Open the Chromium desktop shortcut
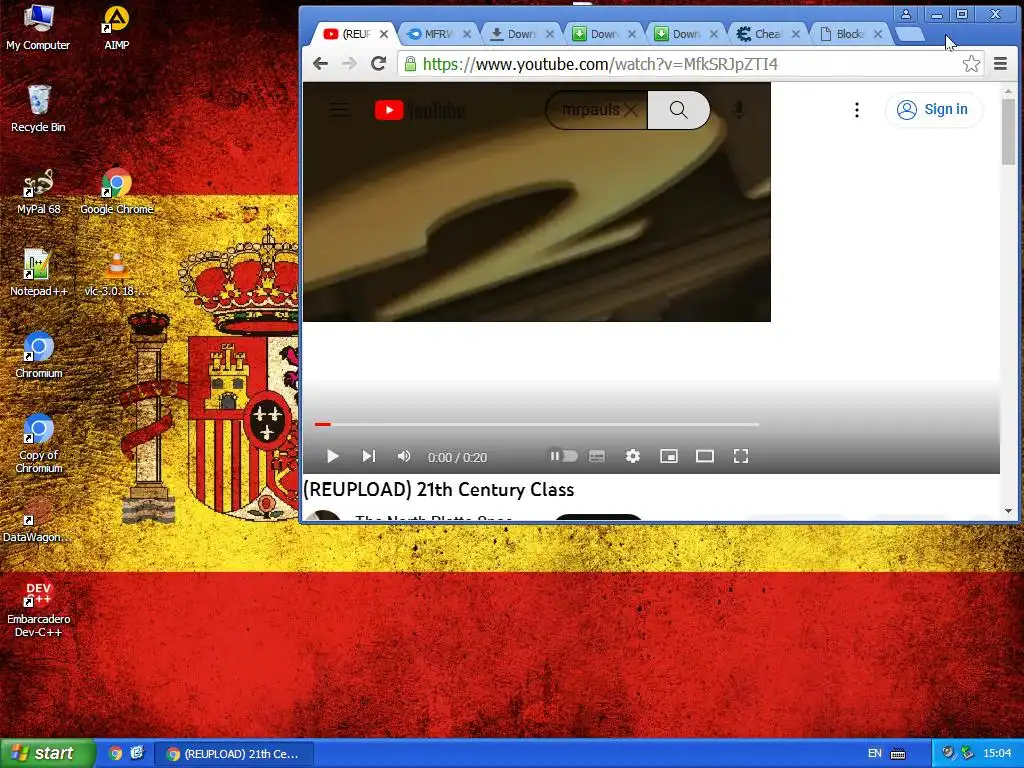Image resolution: width=1024 pixels, height=768 pixels. coord(39,355)
